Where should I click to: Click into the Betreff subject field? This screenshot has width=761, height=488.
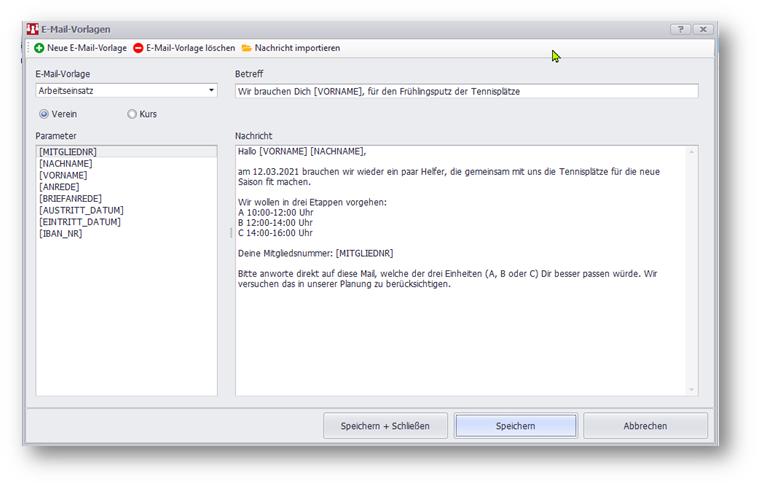[466, 91]
